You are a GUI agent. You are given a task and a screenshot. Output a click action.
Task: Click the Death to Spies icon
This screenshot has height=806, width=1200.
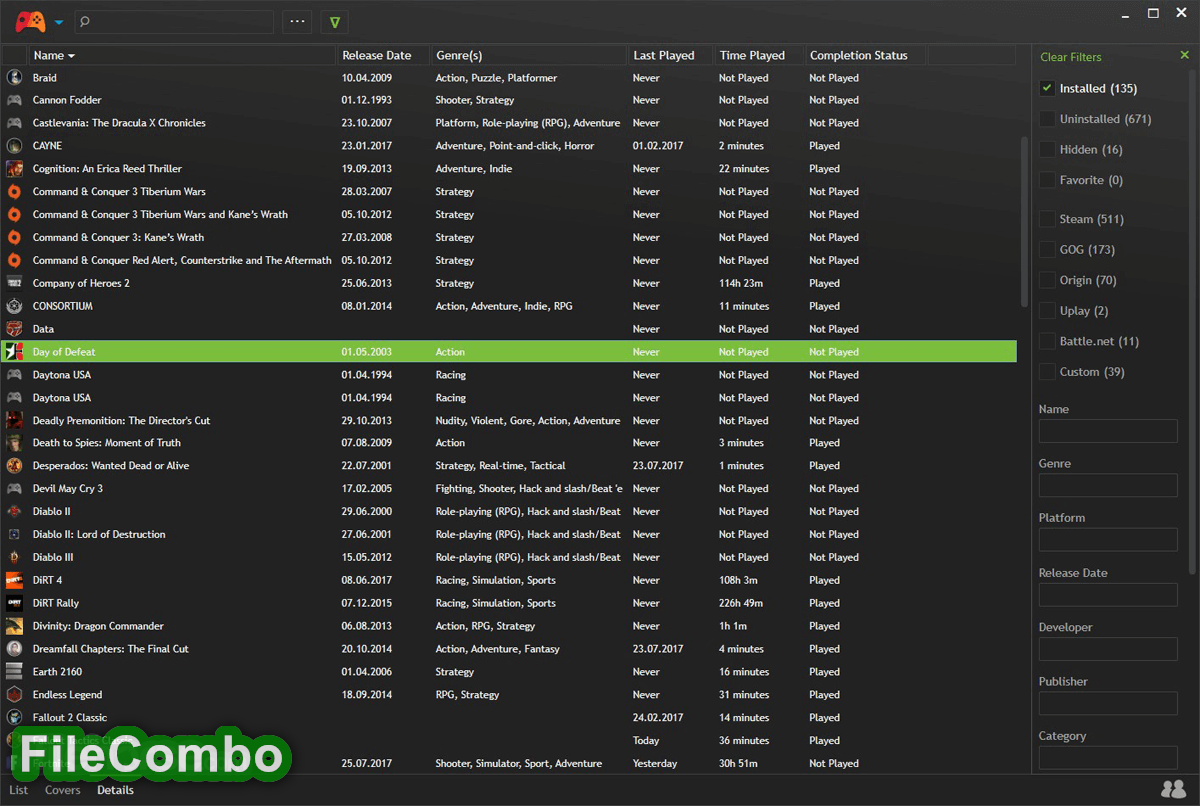14,443
